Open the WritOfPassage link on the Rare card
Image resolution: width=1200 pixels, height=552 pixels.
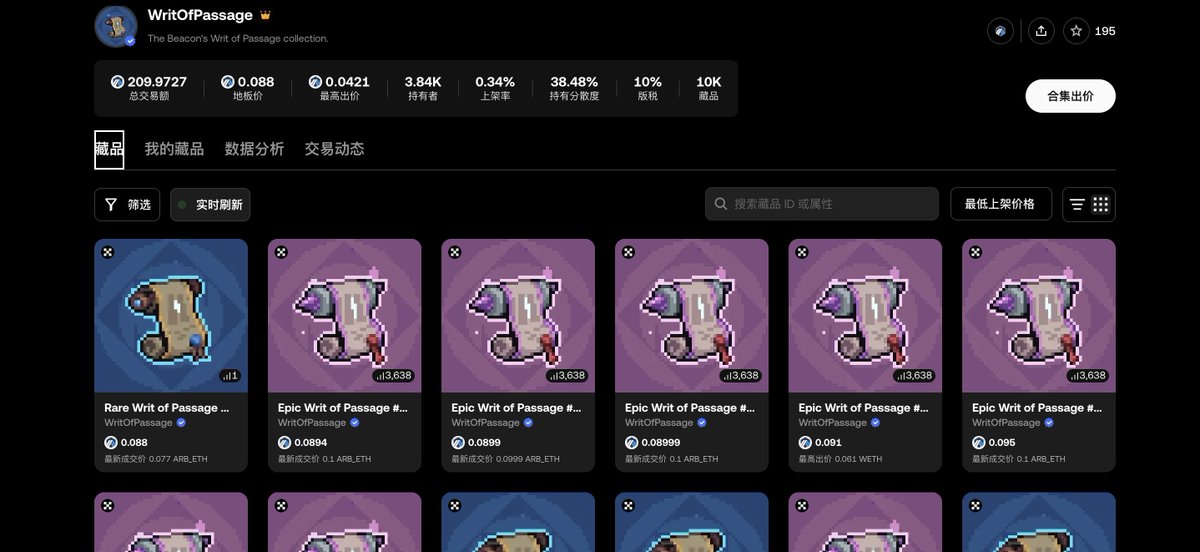click(x=138, y=423)
